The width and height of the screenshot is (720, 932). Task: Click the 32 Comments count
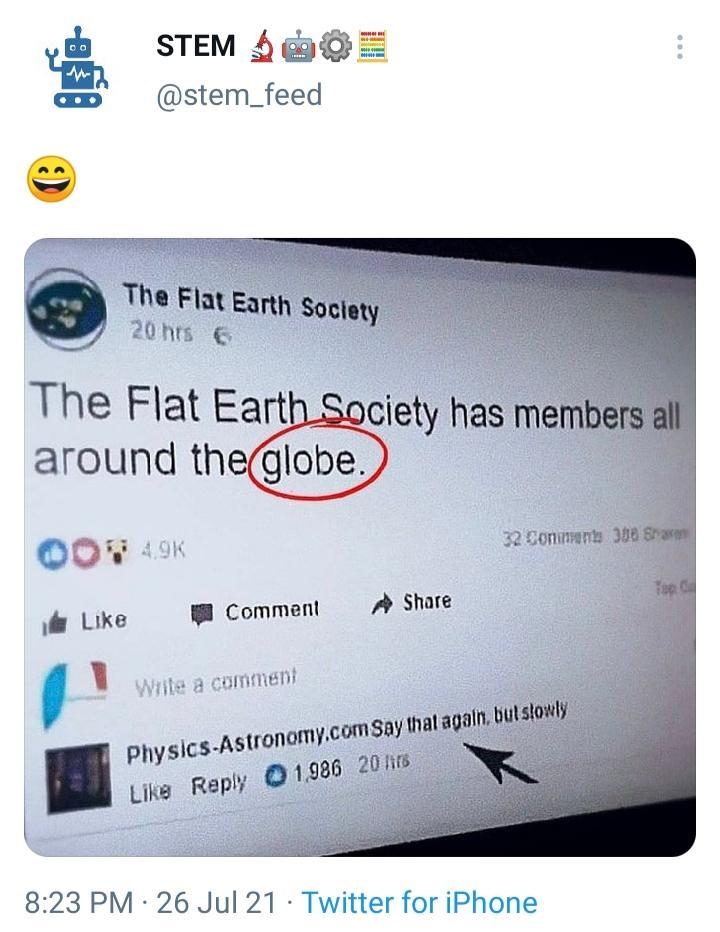click(x=552, y=537)
